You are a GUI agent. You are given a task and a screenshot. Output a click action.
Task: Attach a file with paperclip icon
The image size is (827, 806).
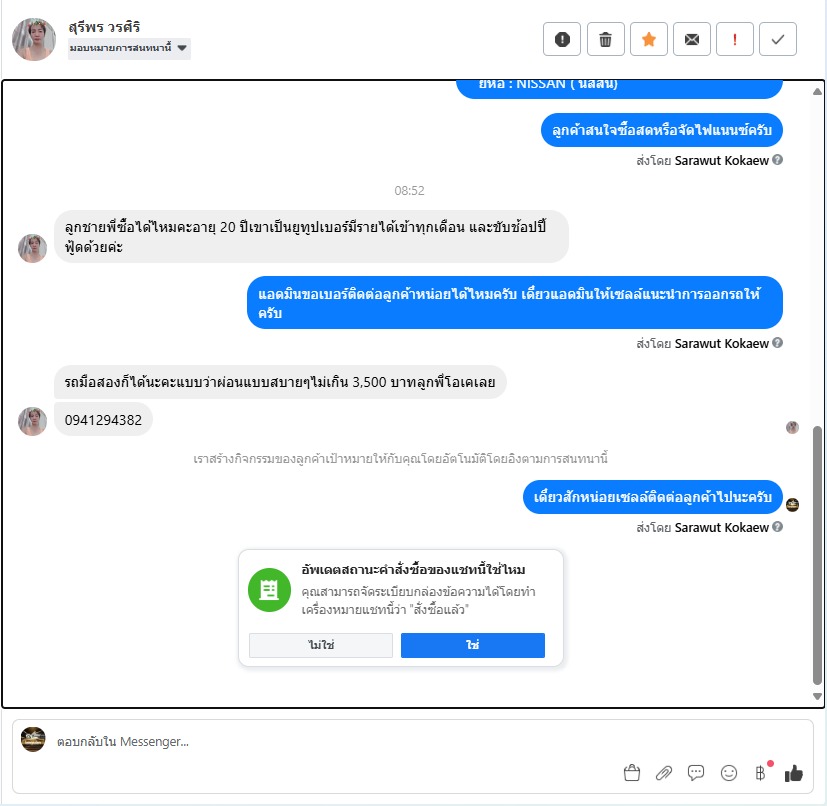click(x=663, y=773)
